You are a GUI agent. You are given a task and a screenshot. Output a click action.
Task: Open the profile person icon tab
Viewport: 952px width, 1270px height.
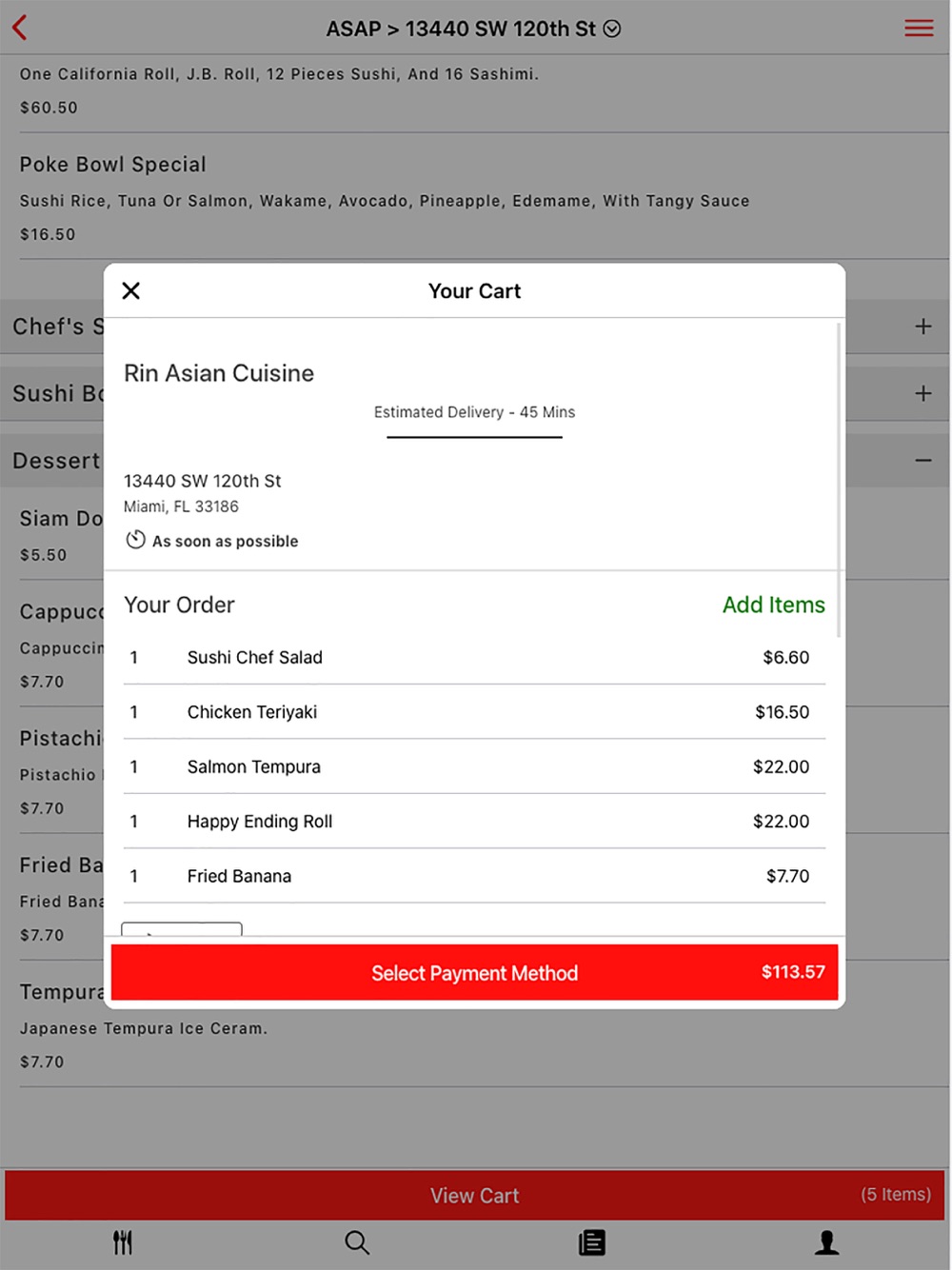(826, 1241)
